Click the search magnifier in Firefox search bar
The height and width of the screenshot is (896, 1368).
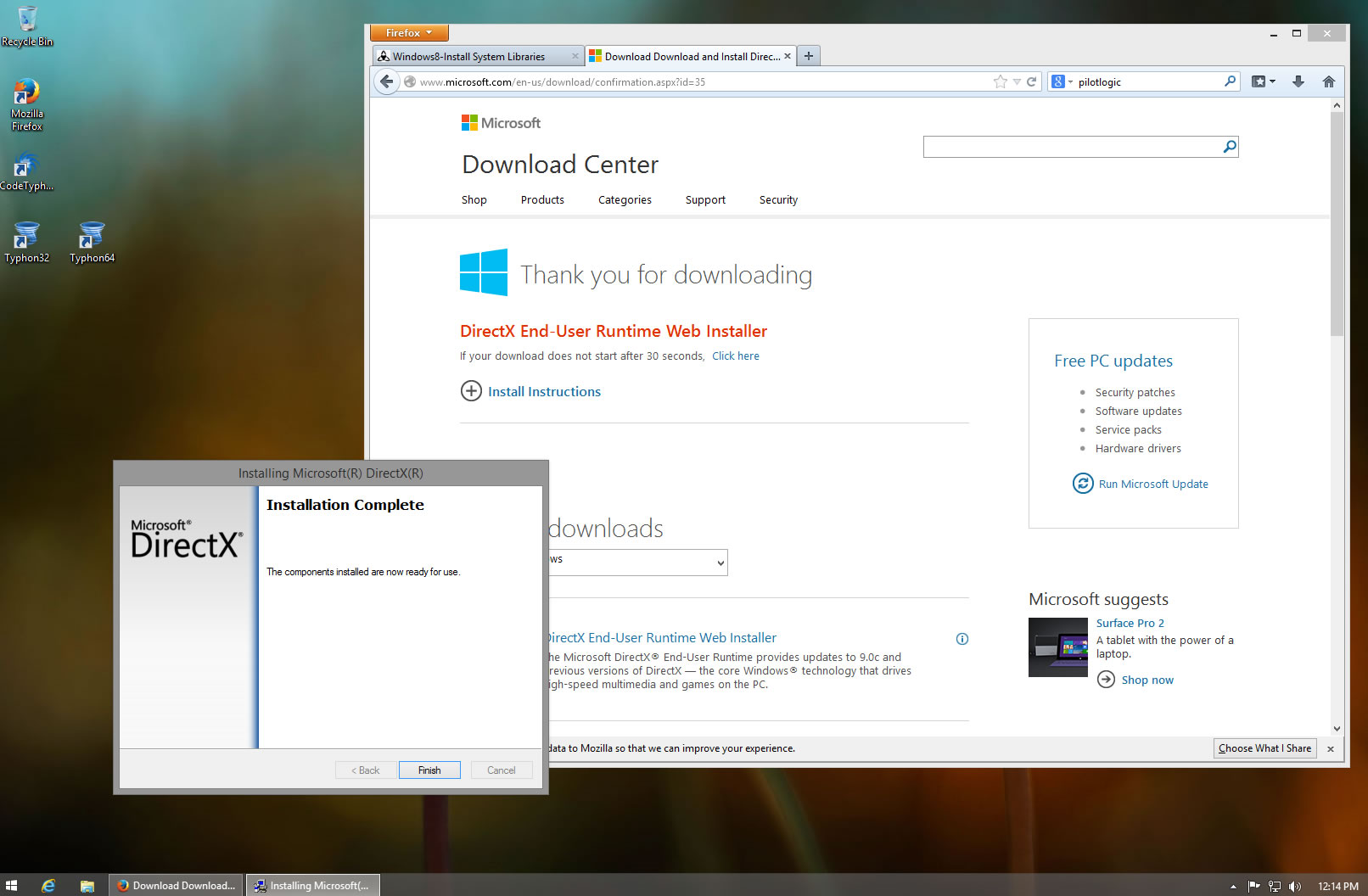pos(1230,81)
